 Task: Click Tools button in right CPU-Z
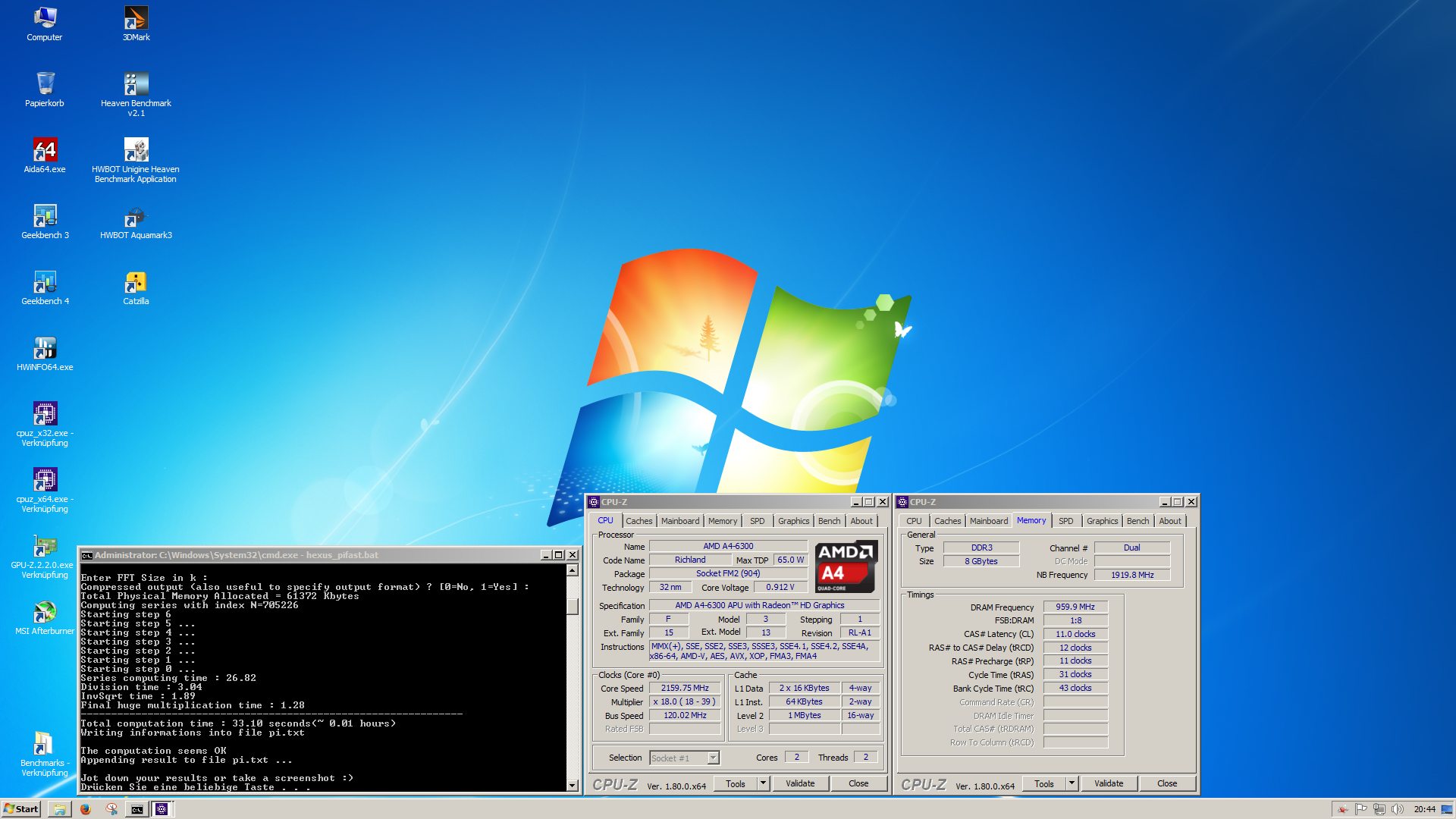[x=1044, y=784]
